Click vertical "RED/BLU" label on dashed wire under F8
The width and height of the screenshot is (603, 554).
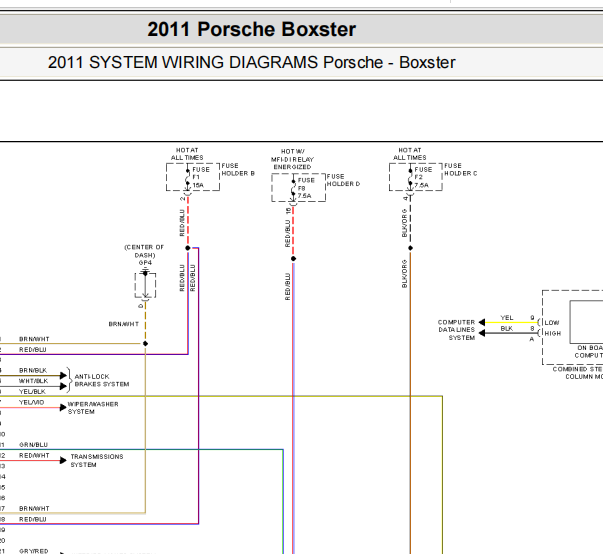coord(287,233)
